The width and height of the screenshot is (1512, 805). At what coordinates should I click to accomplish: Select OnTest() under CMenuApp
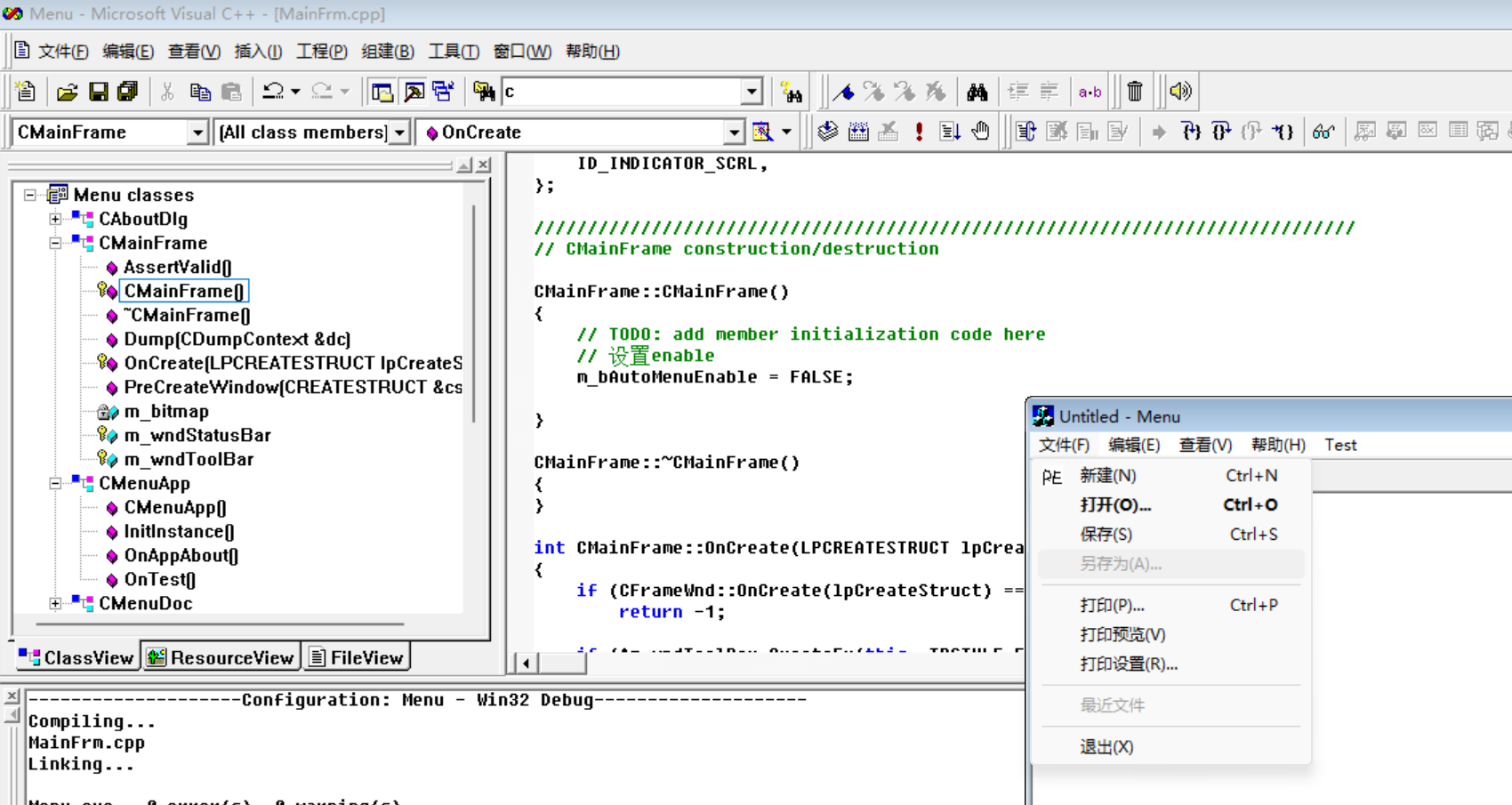point(159,579)
